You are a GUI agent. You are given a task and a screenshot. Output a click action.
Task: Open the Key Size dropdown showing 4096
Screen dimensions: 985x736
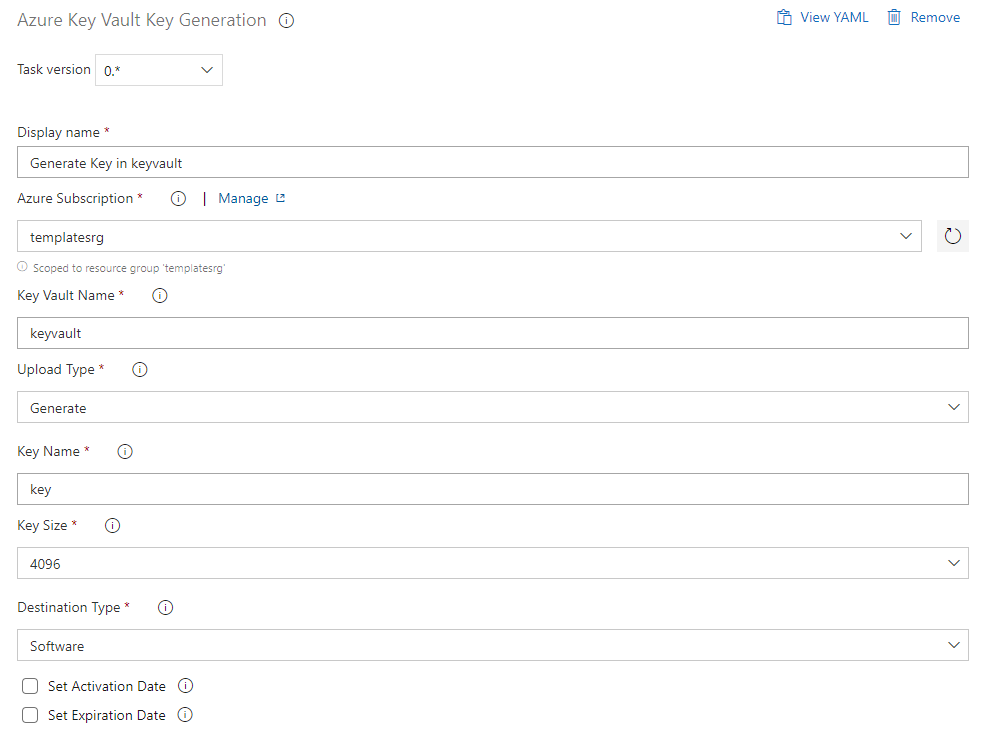click(x=492, y=563)
